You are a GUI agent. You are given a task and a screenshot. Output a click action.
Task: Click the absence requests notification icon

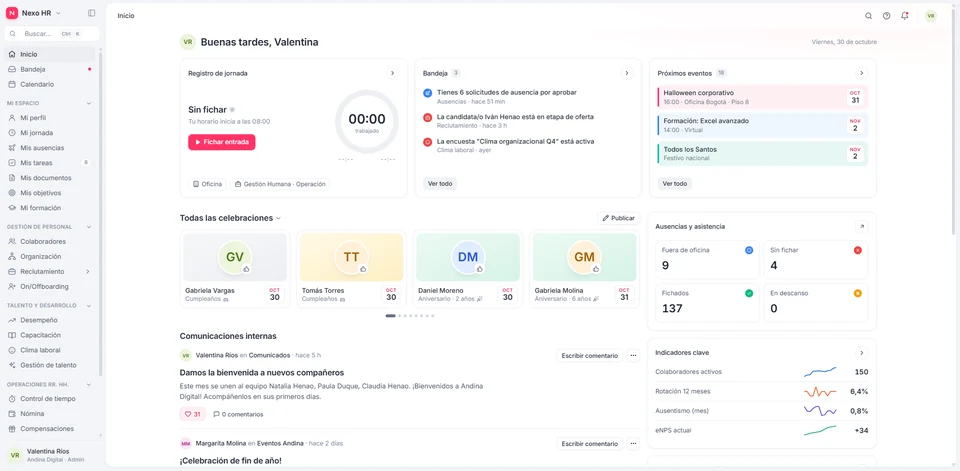click(x=427, y=92)
